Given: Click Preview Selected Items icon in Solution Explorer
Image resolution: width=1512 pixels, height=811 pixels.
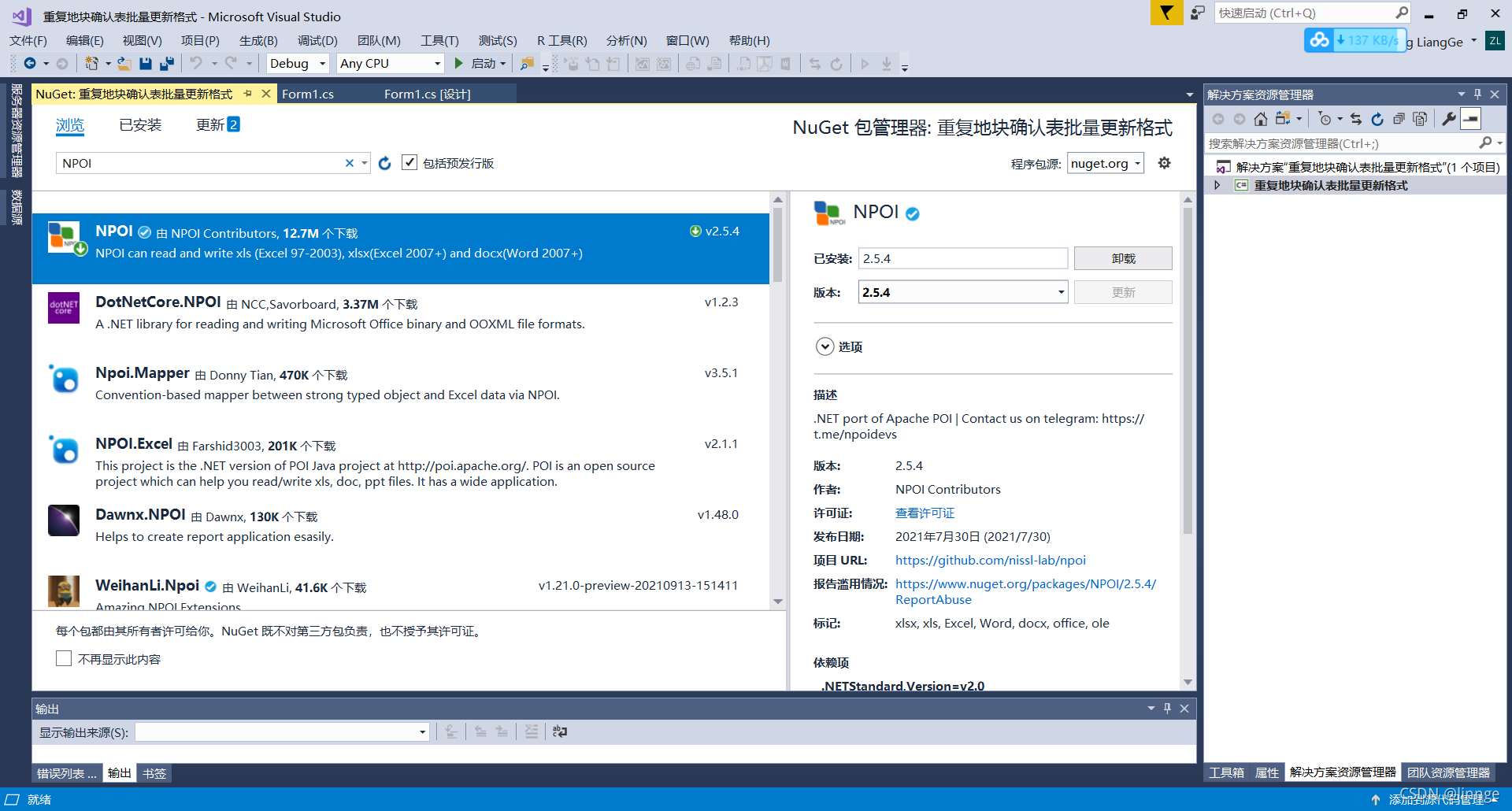Looking at the screenshot, I should click(1470, 119).
